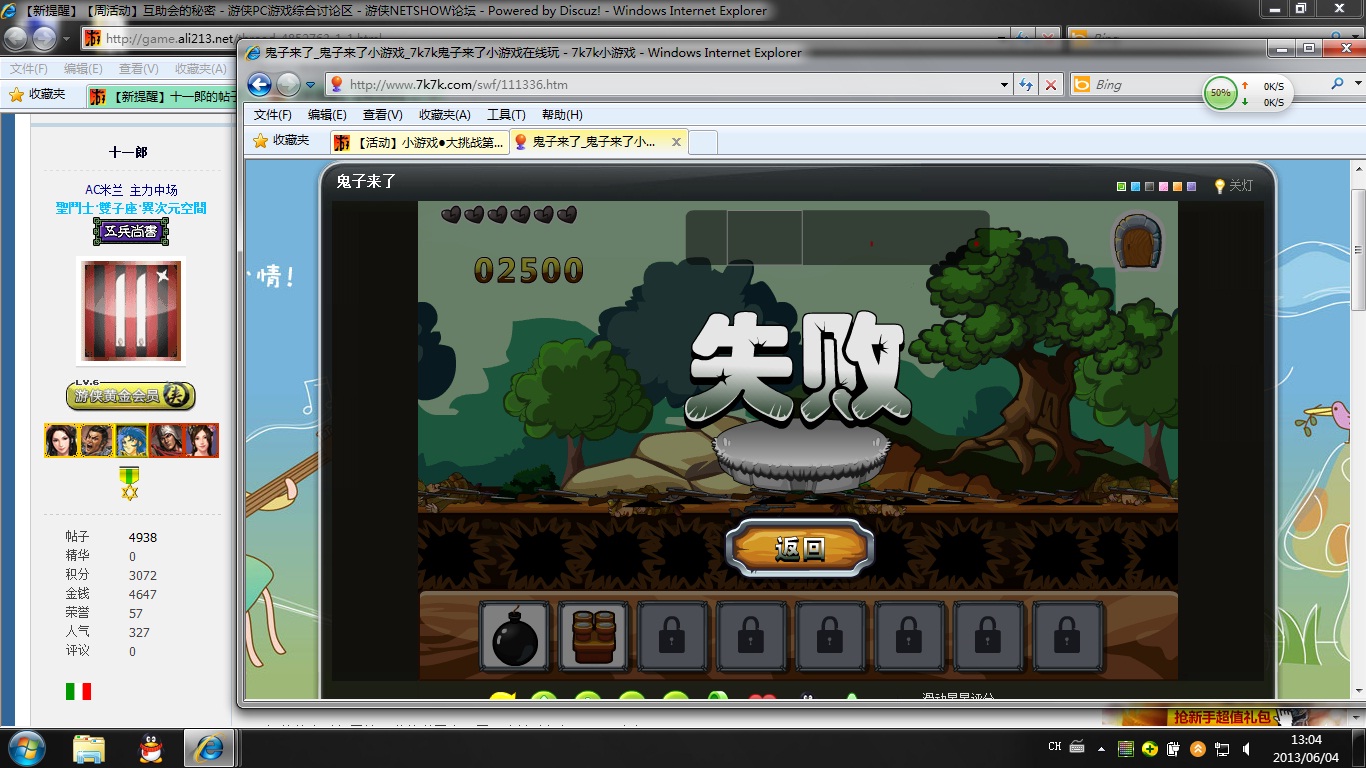This screenshot has height=768, width=1366.
Task: Open Windows Explorer from the taskbar
Action: pos(89,748)
